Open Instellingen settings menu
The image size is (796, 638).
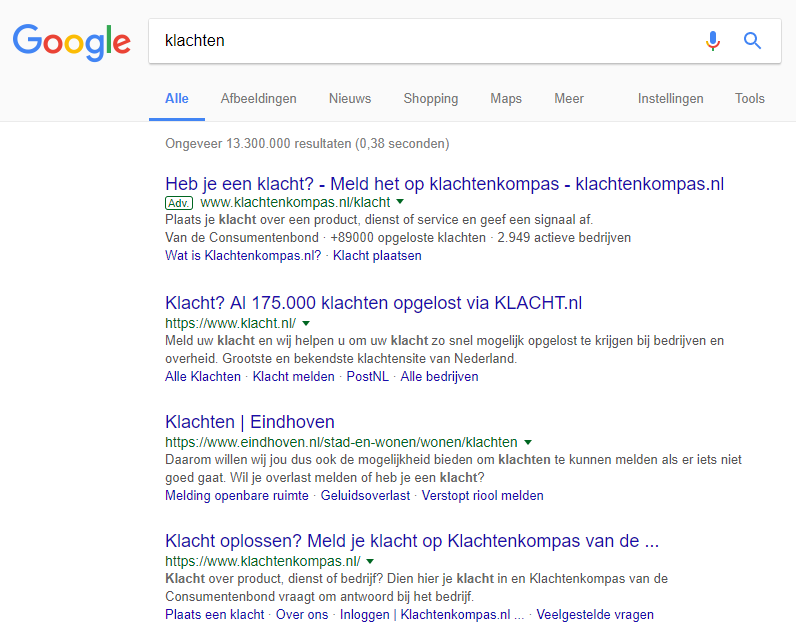click(x=670, y=99)
